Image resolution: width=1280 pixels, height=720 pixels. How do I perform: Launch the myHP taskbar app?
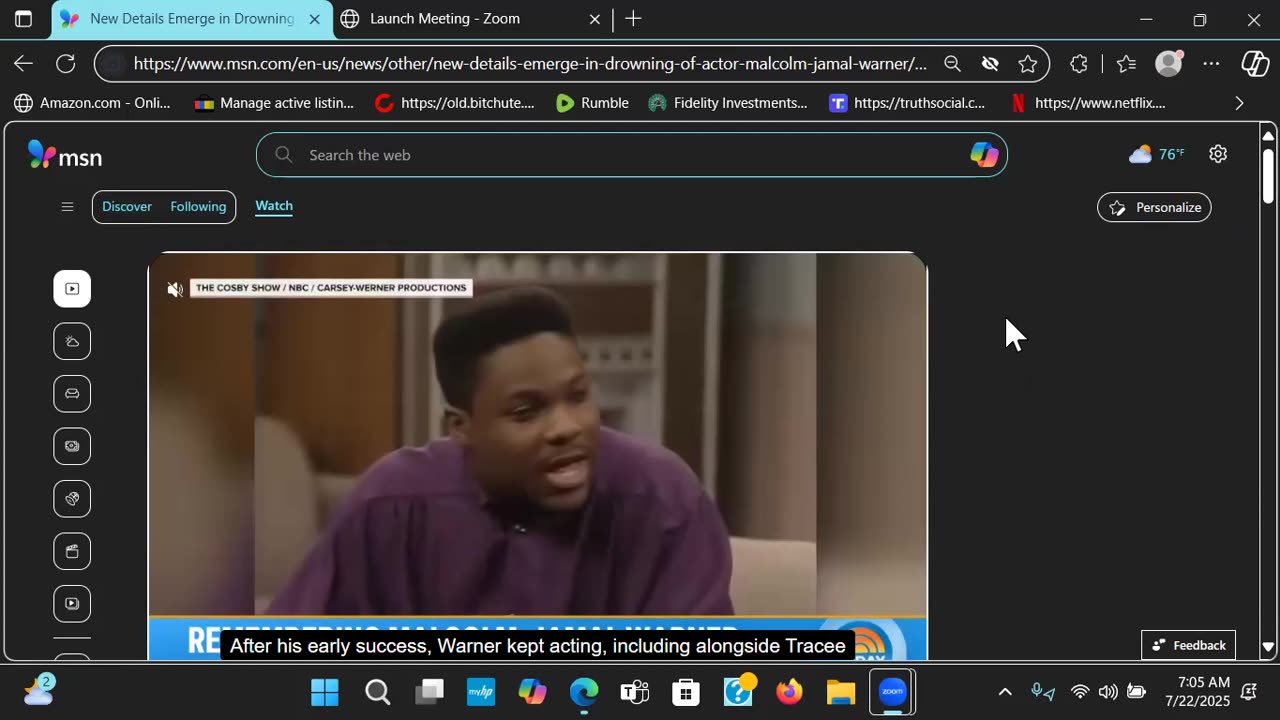pos(481,692)
